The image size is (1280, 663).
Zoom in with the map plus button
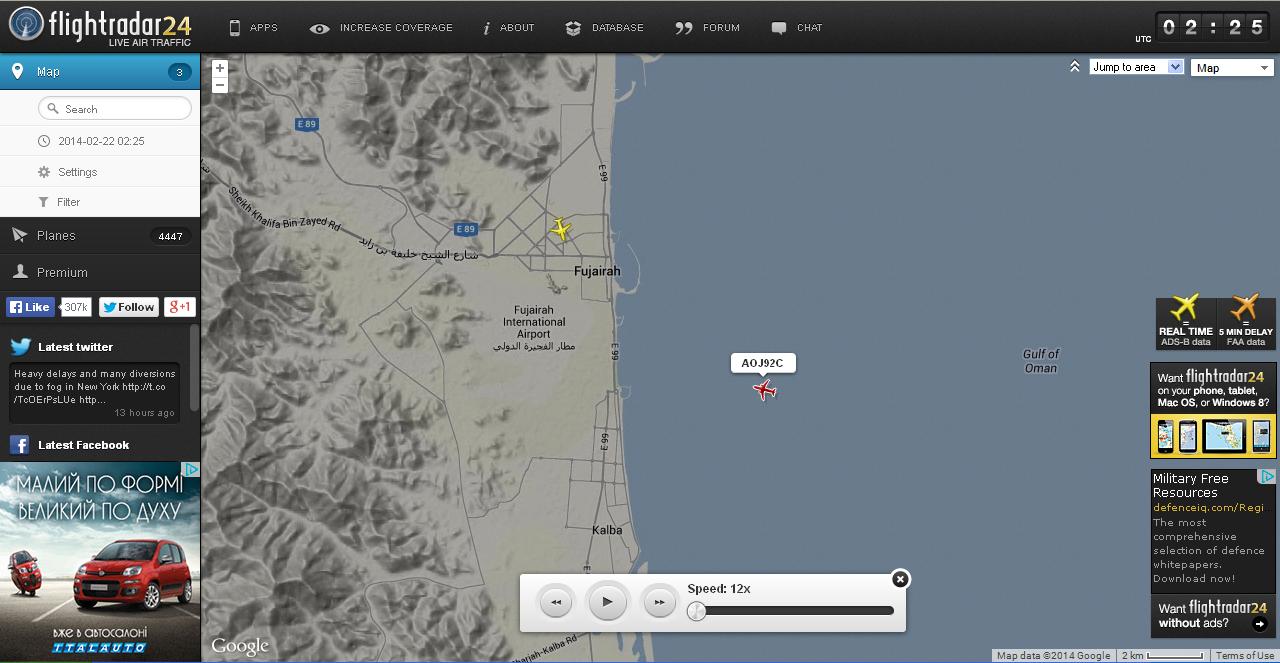220,68
